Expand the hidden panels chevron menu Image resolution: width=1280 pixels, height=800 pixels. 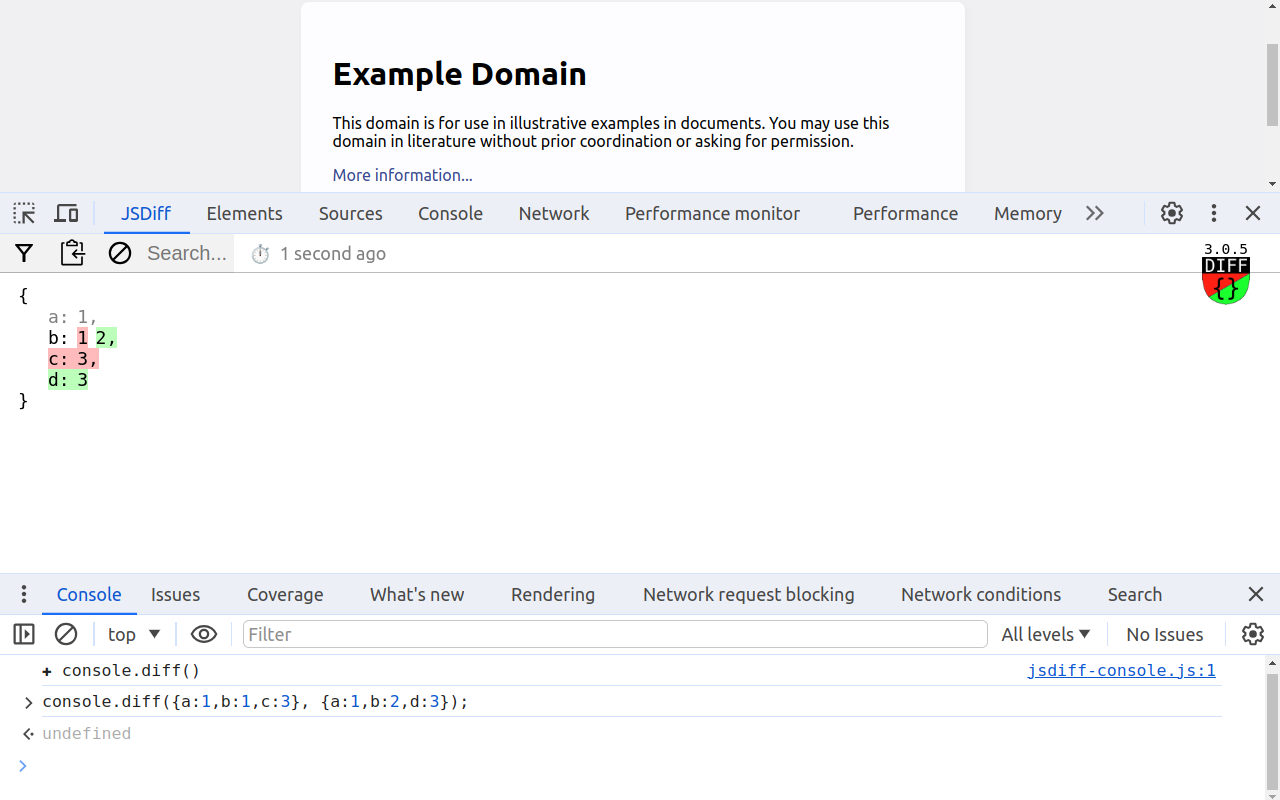(1095, 213)
